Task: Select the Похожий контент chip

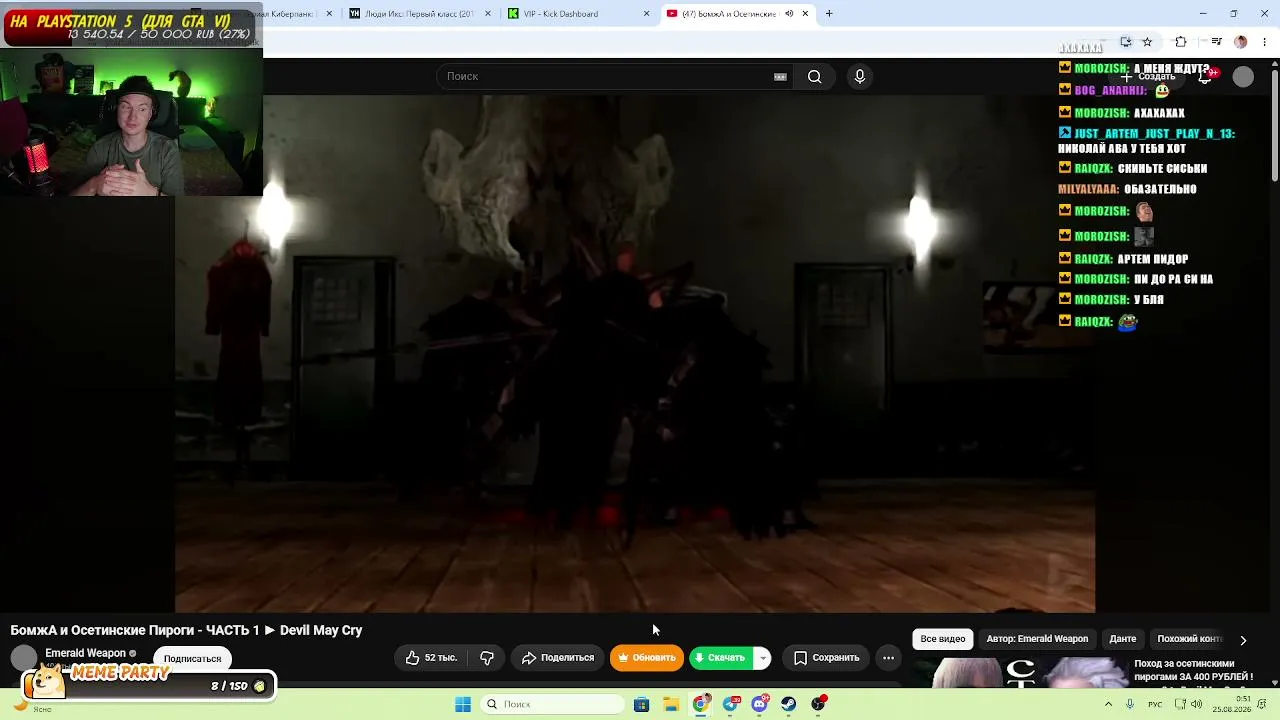Action: (x=1190, y=639)
